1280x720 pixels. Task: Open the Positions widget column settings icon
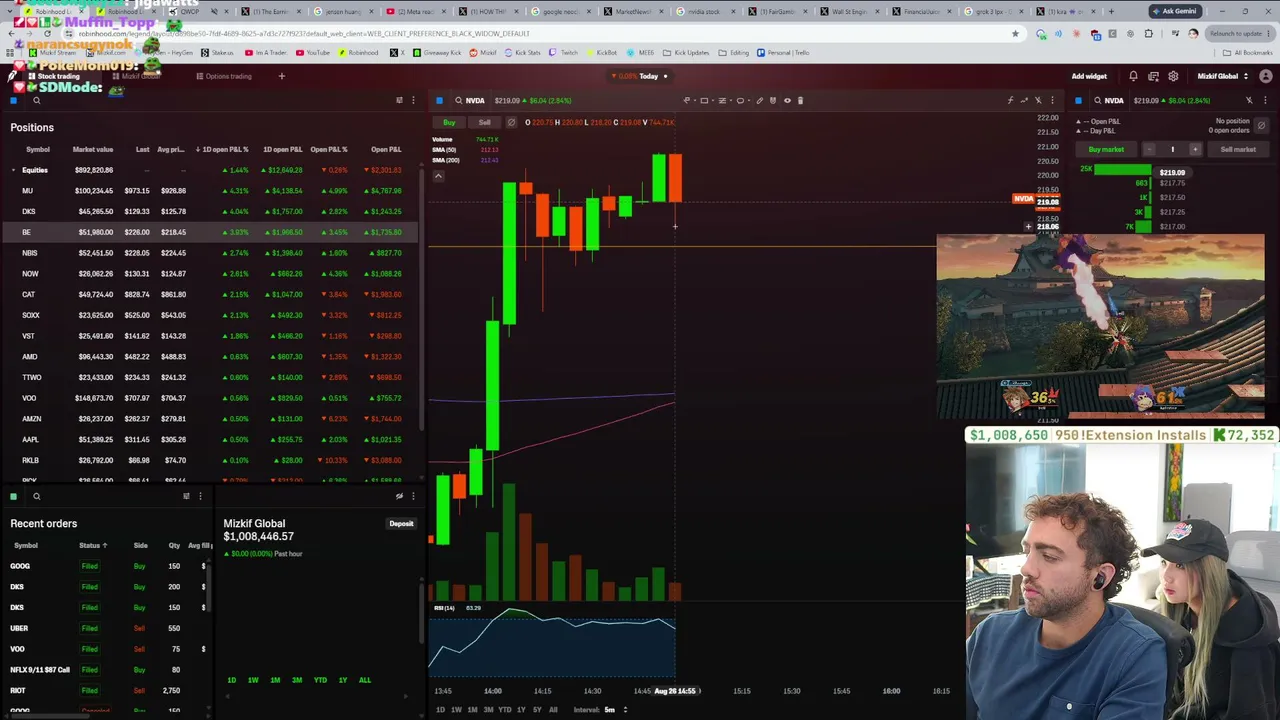click(399, 100)
